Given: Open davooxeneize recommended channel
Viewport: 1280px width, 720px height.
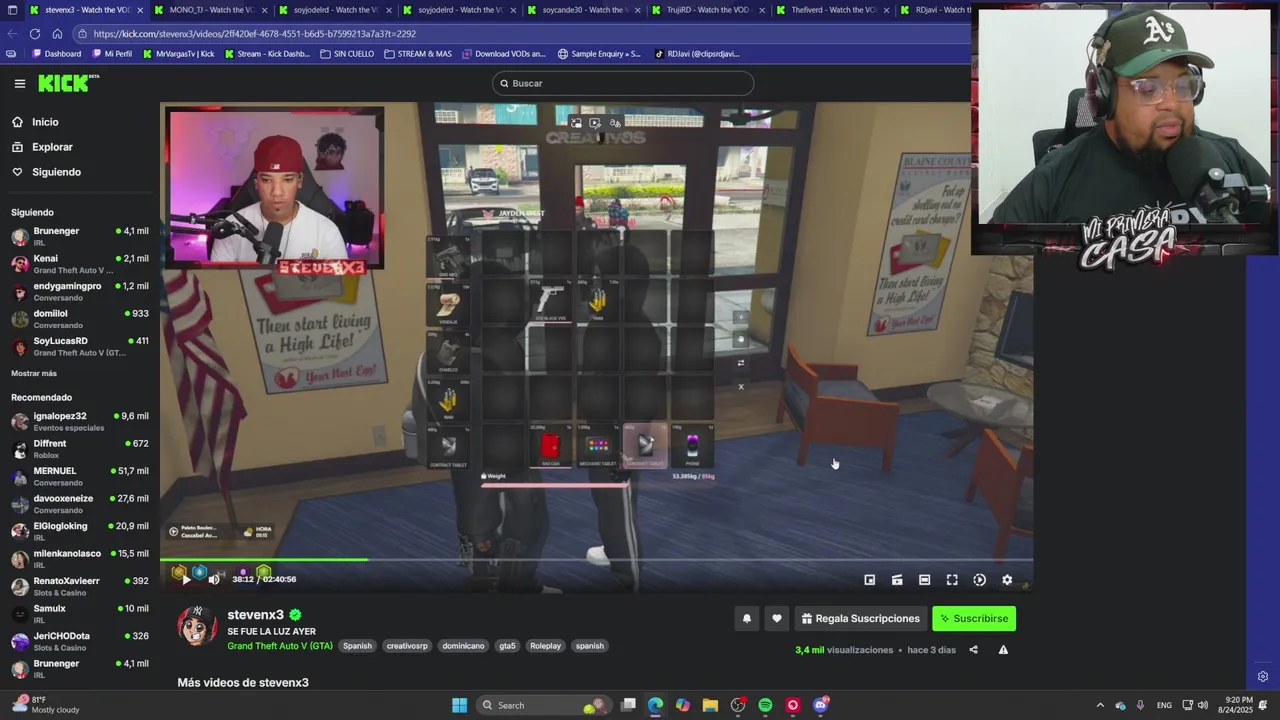Looking at the screenshot, I should click(80, 504).
